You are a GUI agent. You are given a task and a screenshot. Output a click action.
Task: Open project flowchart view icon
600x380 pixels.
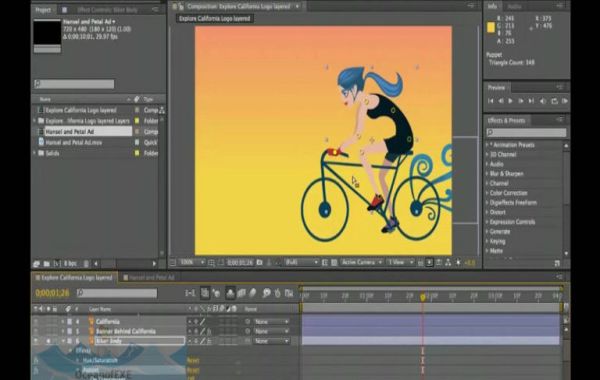click(162, 110)
